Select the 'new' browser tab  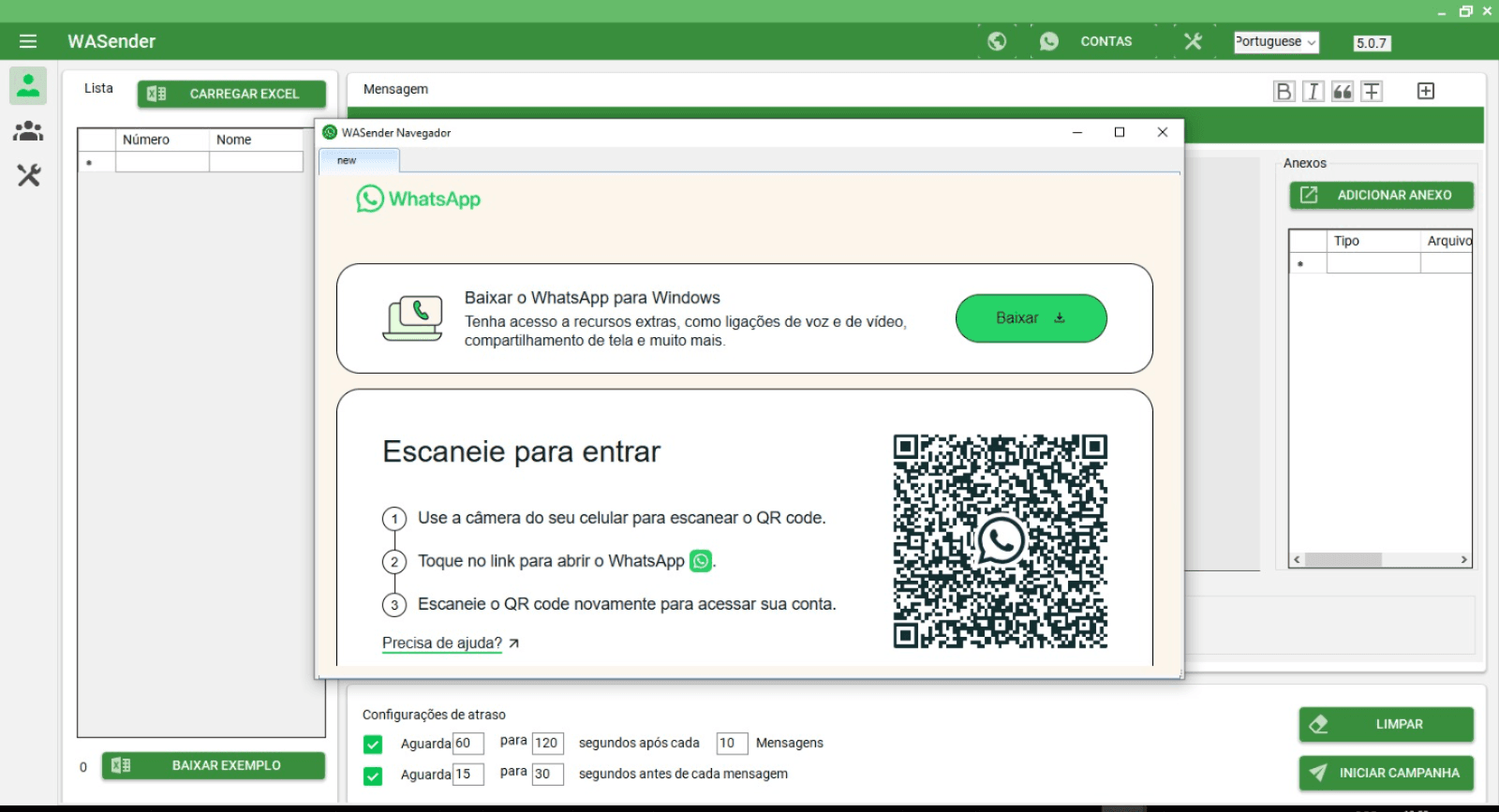tap(359, 161)
